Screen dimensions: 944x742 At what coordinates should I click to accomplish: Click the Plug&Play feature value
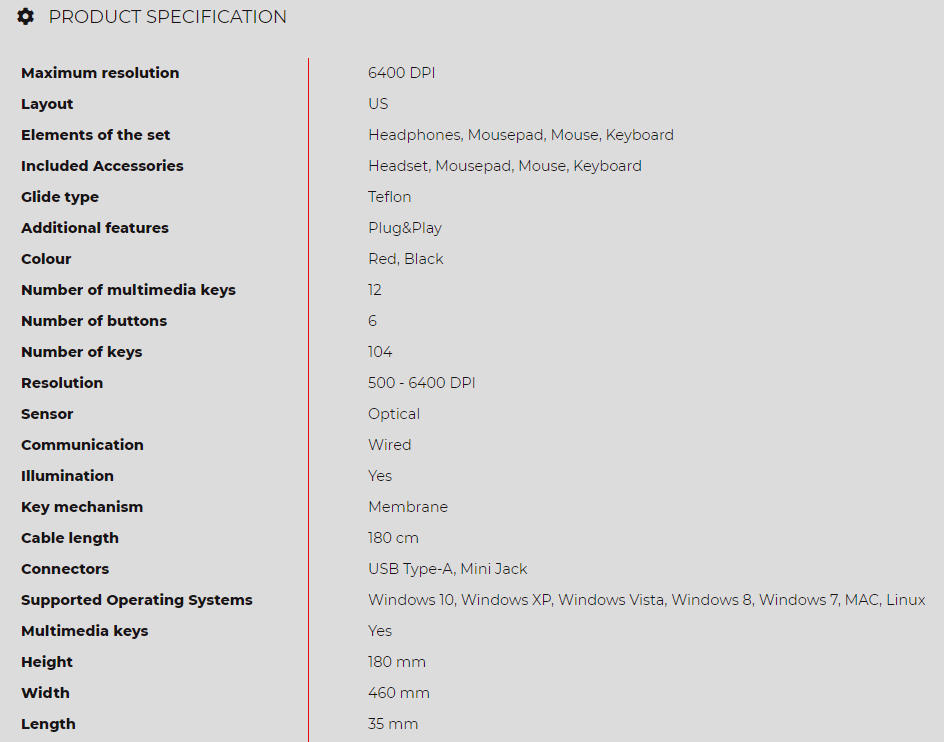point(405,228)
